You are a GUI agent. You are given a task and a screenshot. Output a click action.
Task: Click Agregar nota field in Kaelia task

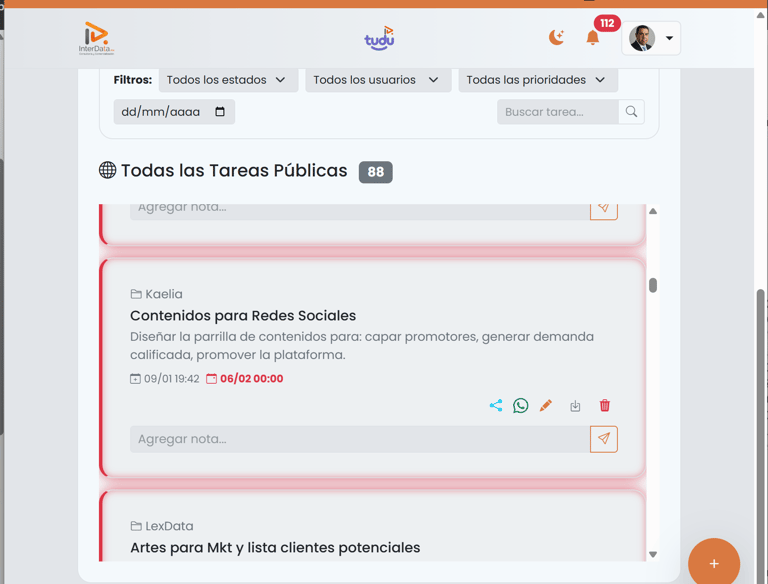[360, 439]
